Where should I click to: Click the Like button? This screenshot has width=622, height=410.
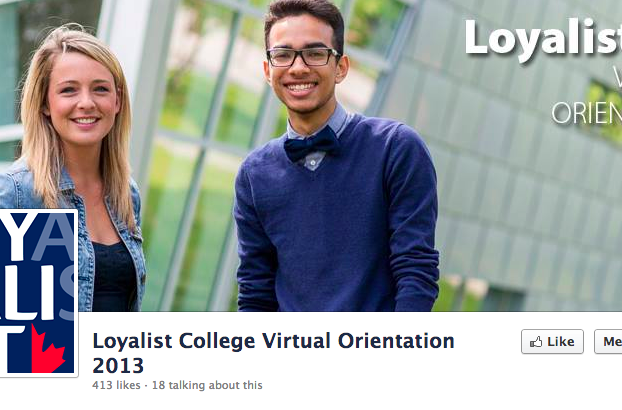click(x=552, y=341)
